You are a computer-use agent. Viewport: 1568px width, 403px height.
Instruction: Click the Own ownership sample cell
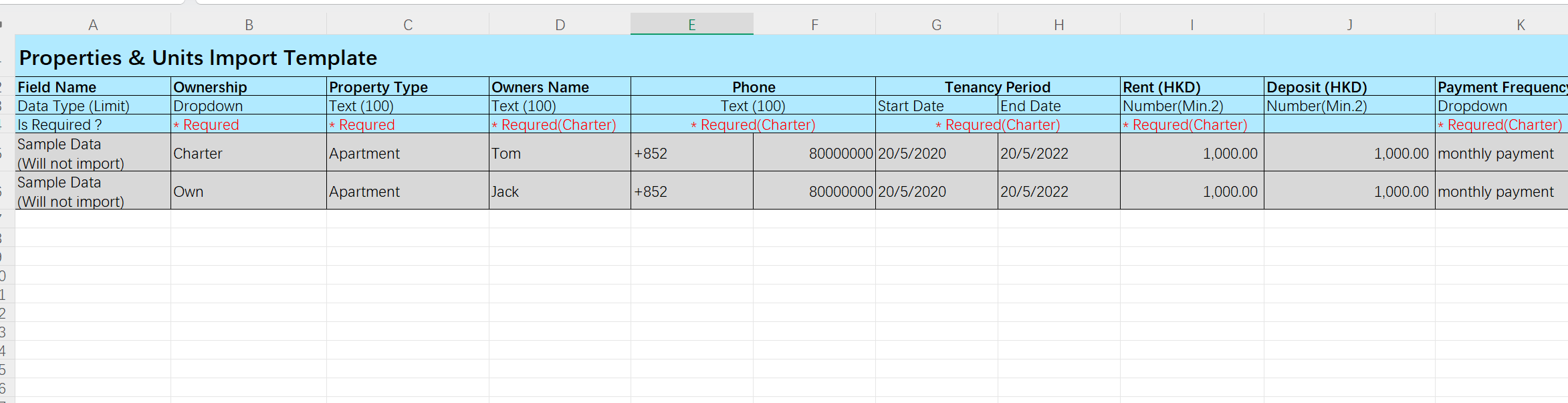(x=248, y=191)
